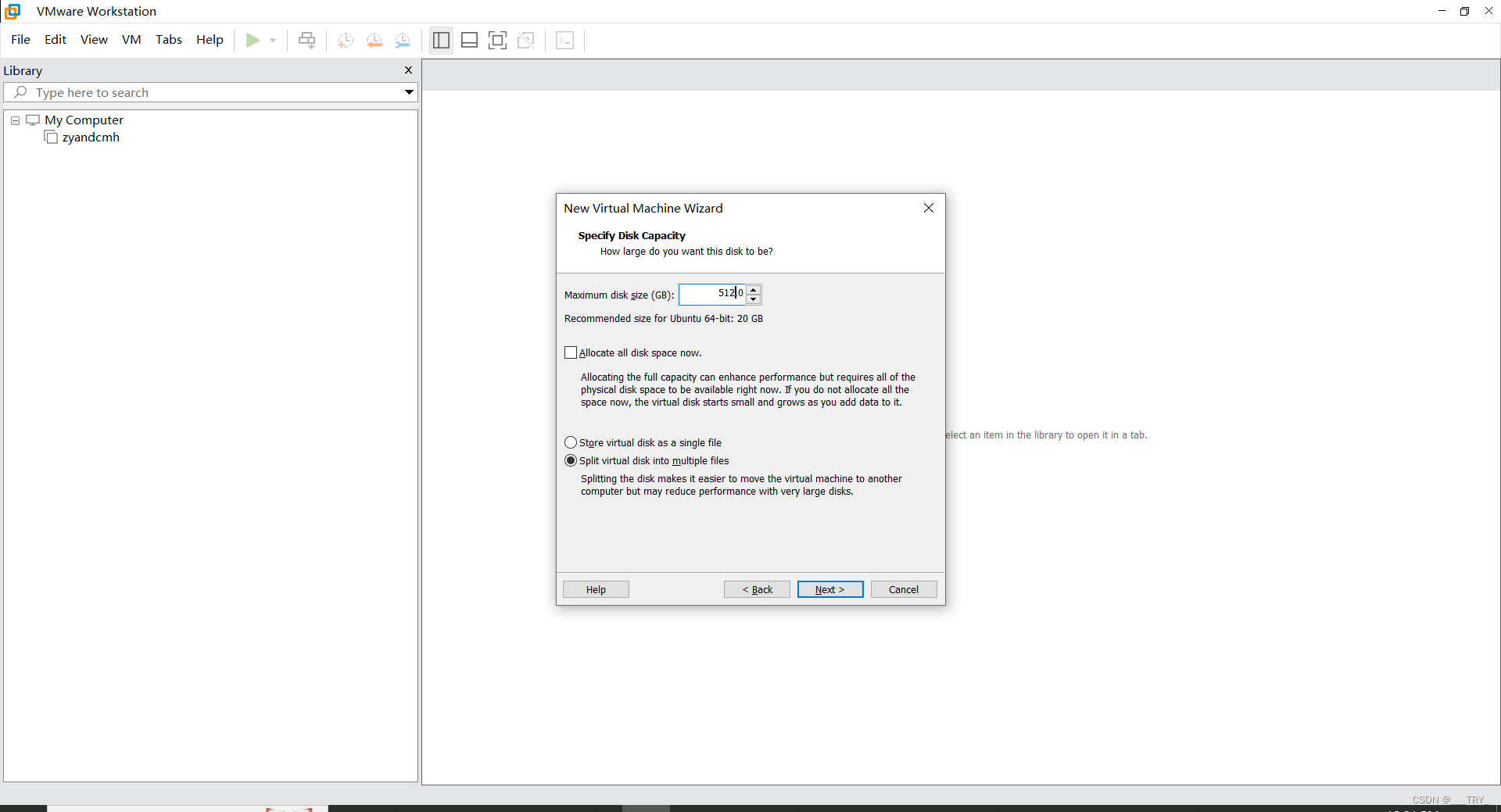
Task: Click the Enter Full Screen mode icon
Action: point(497,40)
